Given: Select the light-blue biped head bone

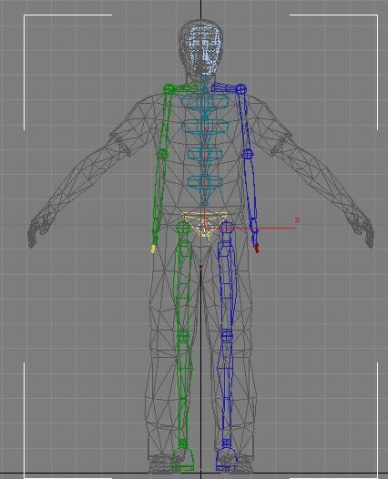Looking at the screenshot, I should [x=204, y=50].
